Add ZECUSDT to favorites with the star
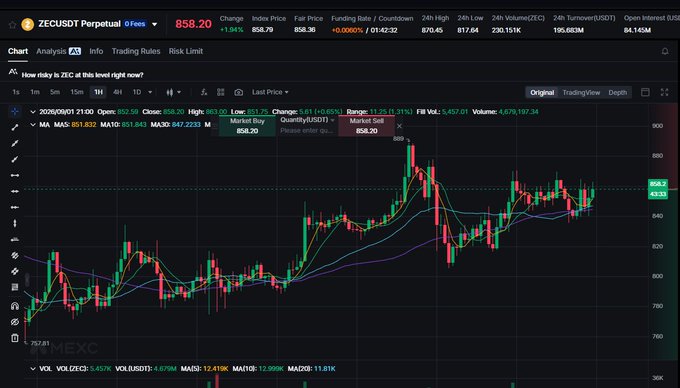Screen dimensions: 680x388 click(x=12, y=24)
